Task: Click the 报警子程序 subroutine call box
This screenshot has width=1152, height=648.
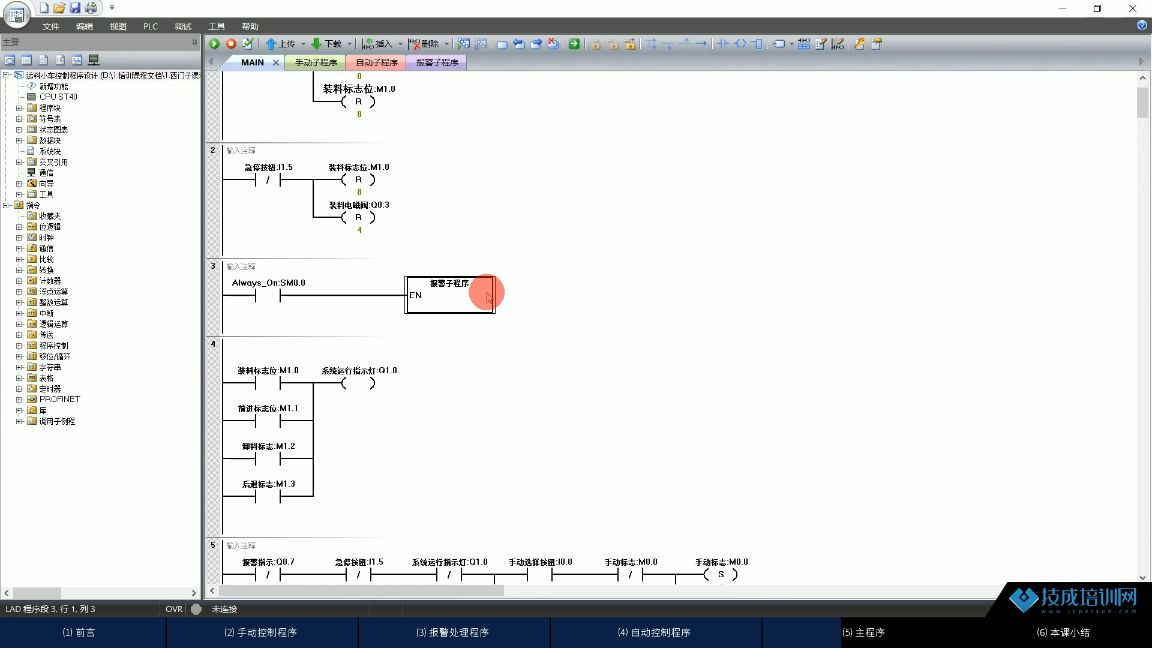Action: pyautogui.click(x=450, y=295)
